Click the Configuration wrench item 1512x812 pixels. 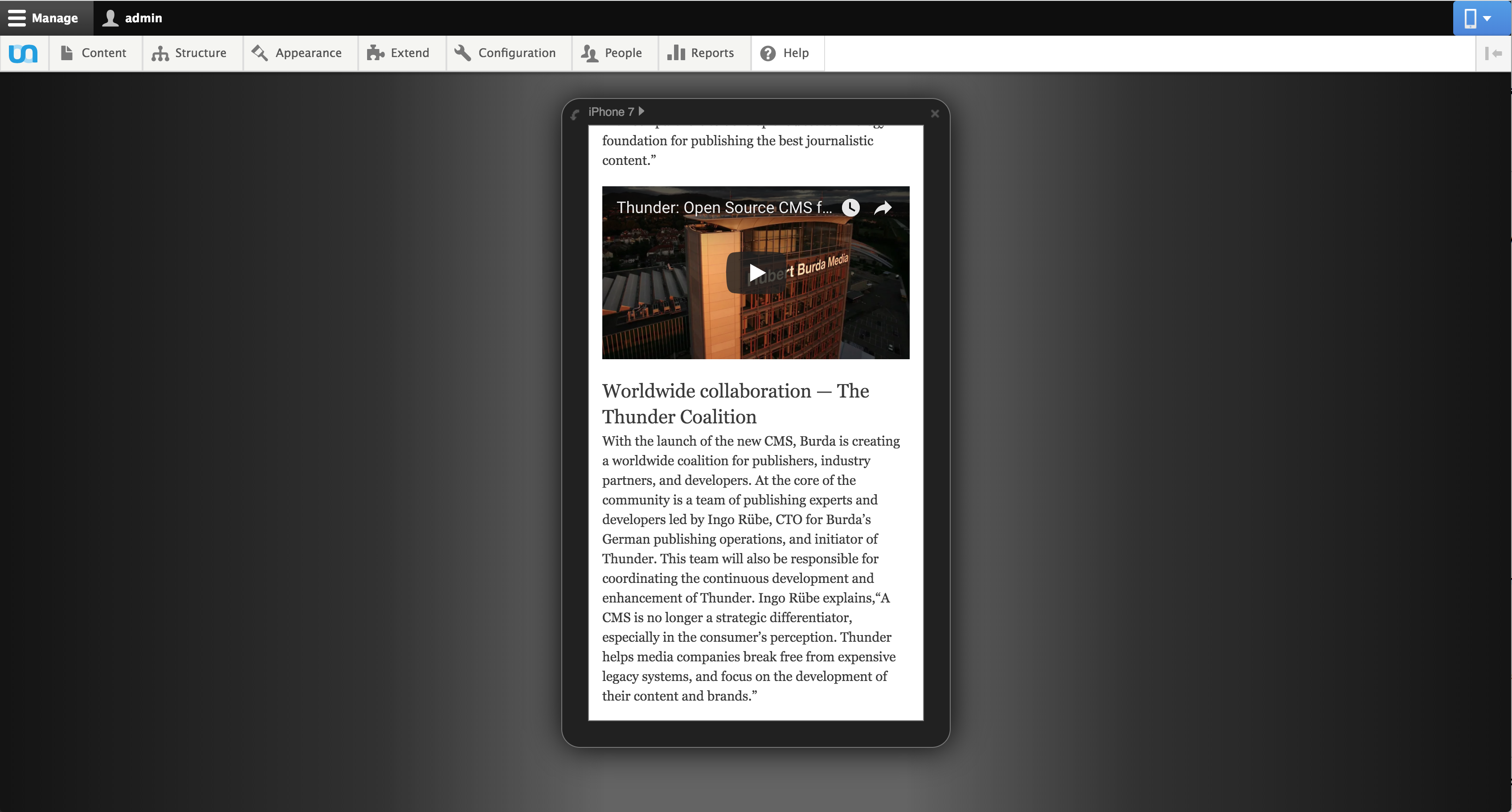[x=506, y=53]
